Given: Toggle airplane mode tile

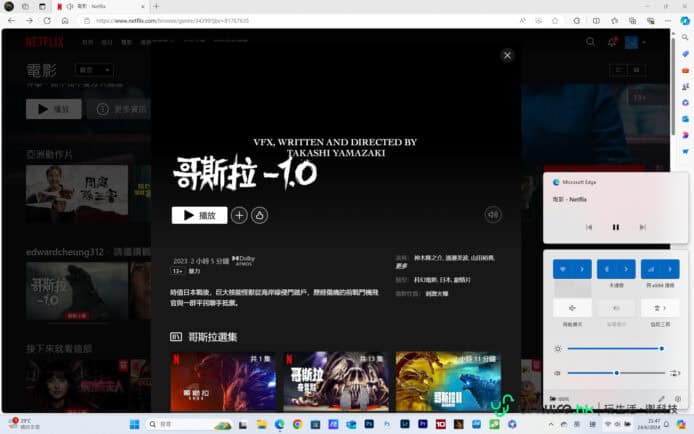Looking at the screenshot, I should [572, 309].
